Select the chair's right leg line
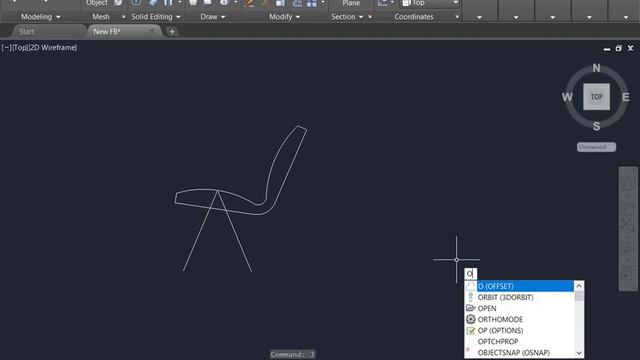The height and width of the screenshot is (360, 640). 235,231
